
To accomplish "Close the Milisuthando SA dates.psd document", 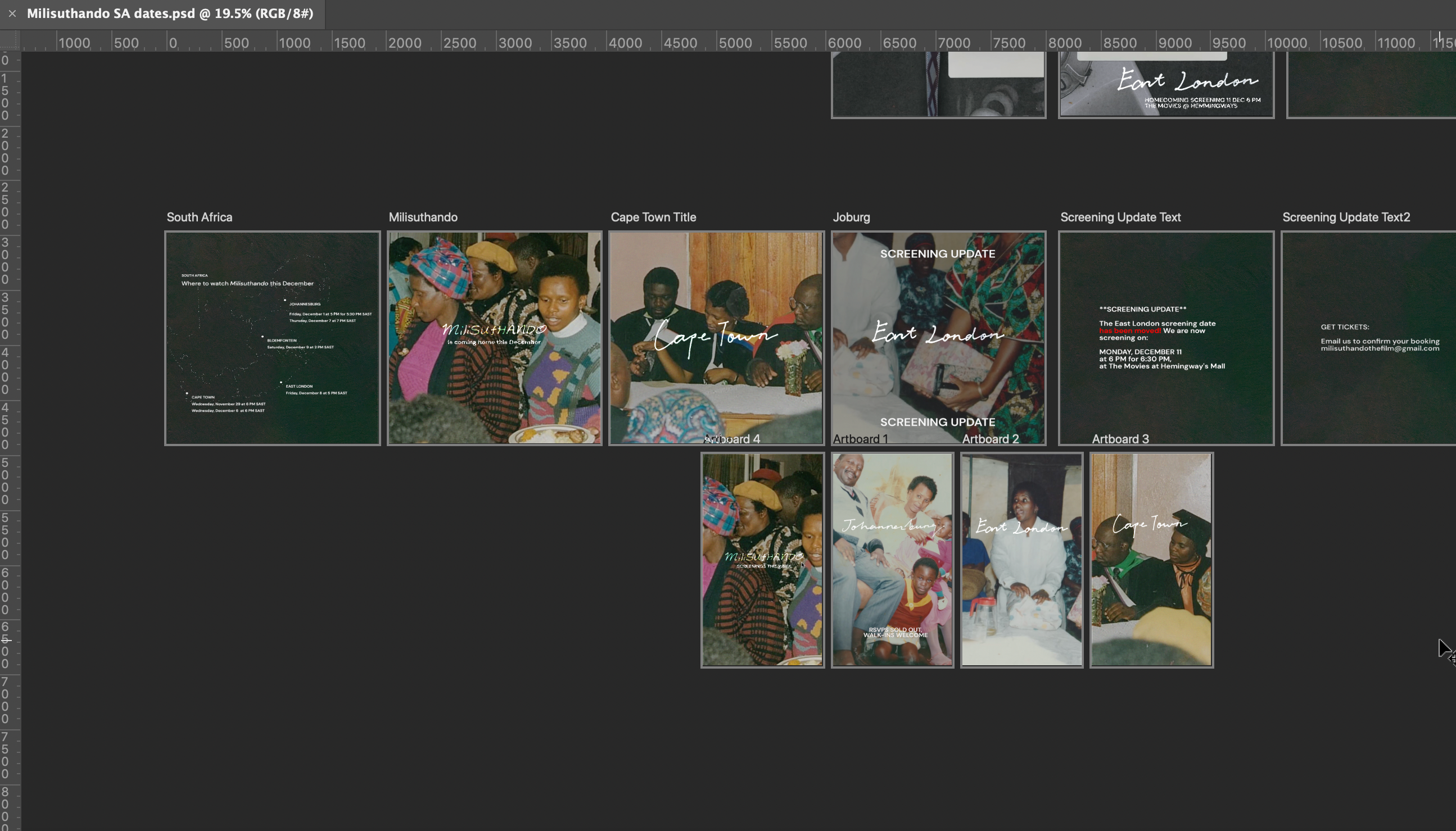I will [x=12, y=12].
